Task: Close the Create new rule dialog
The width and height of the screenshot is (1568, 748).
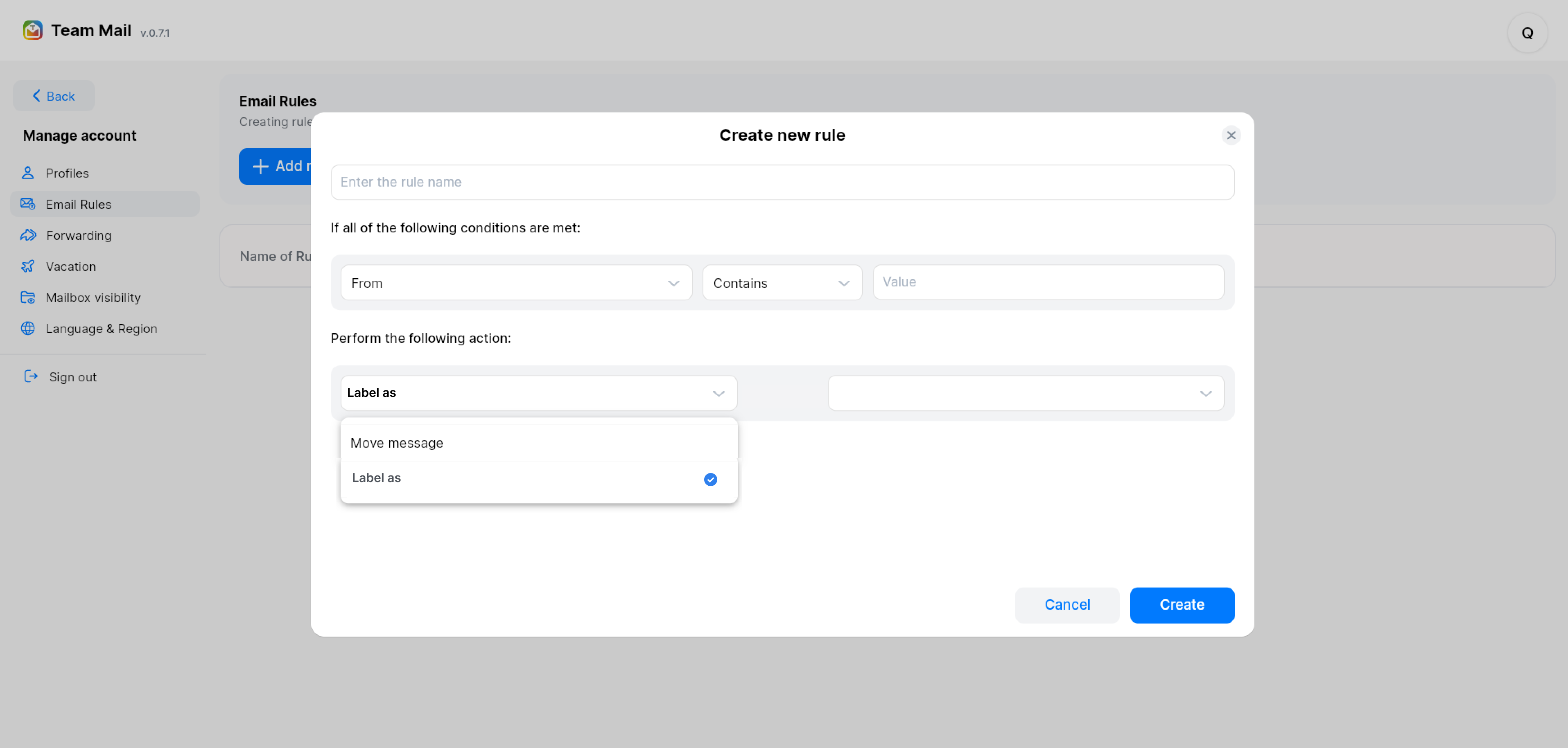Action: [1231, 135]
